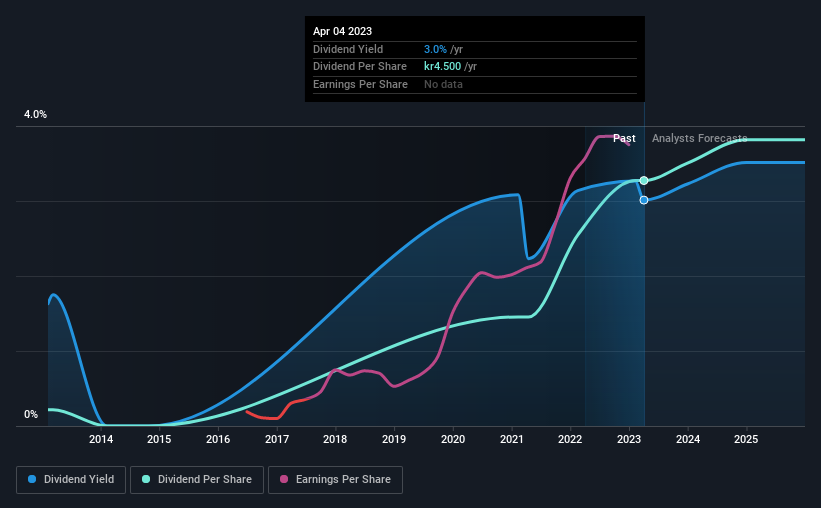This screenshot has width=821, height=508.
Task: Click the 2015 x-axis year label
Action: point(159,439)
